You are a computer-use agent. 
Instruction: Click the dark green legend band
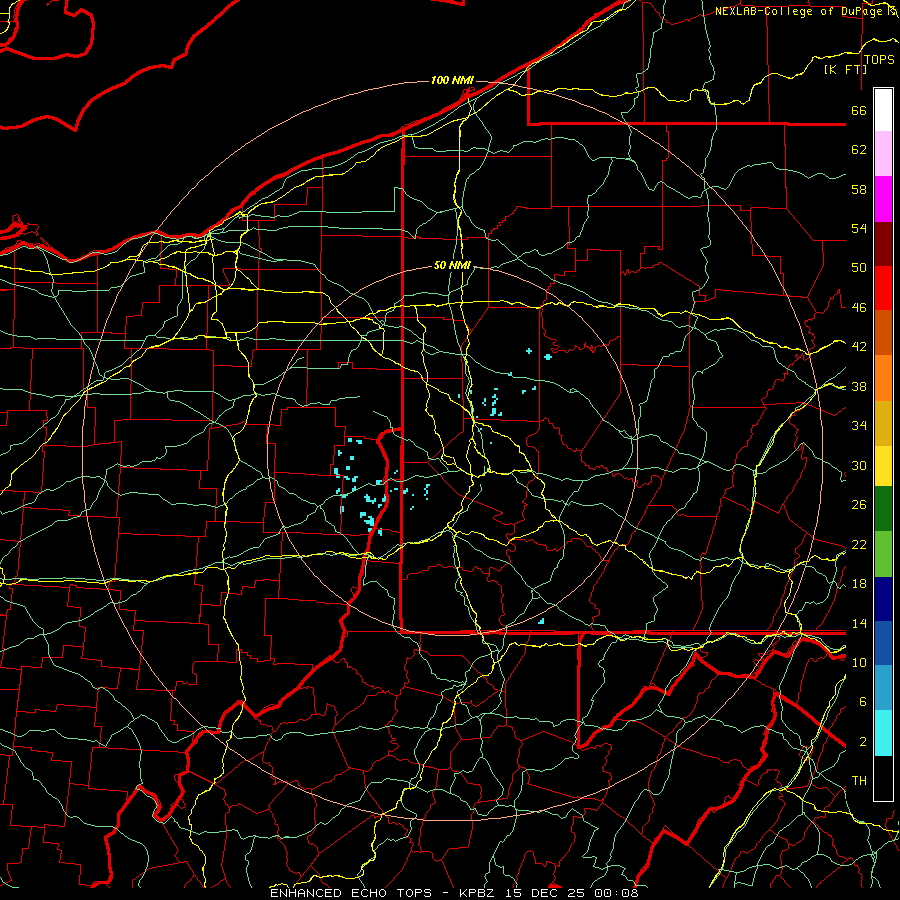point(883,509)
